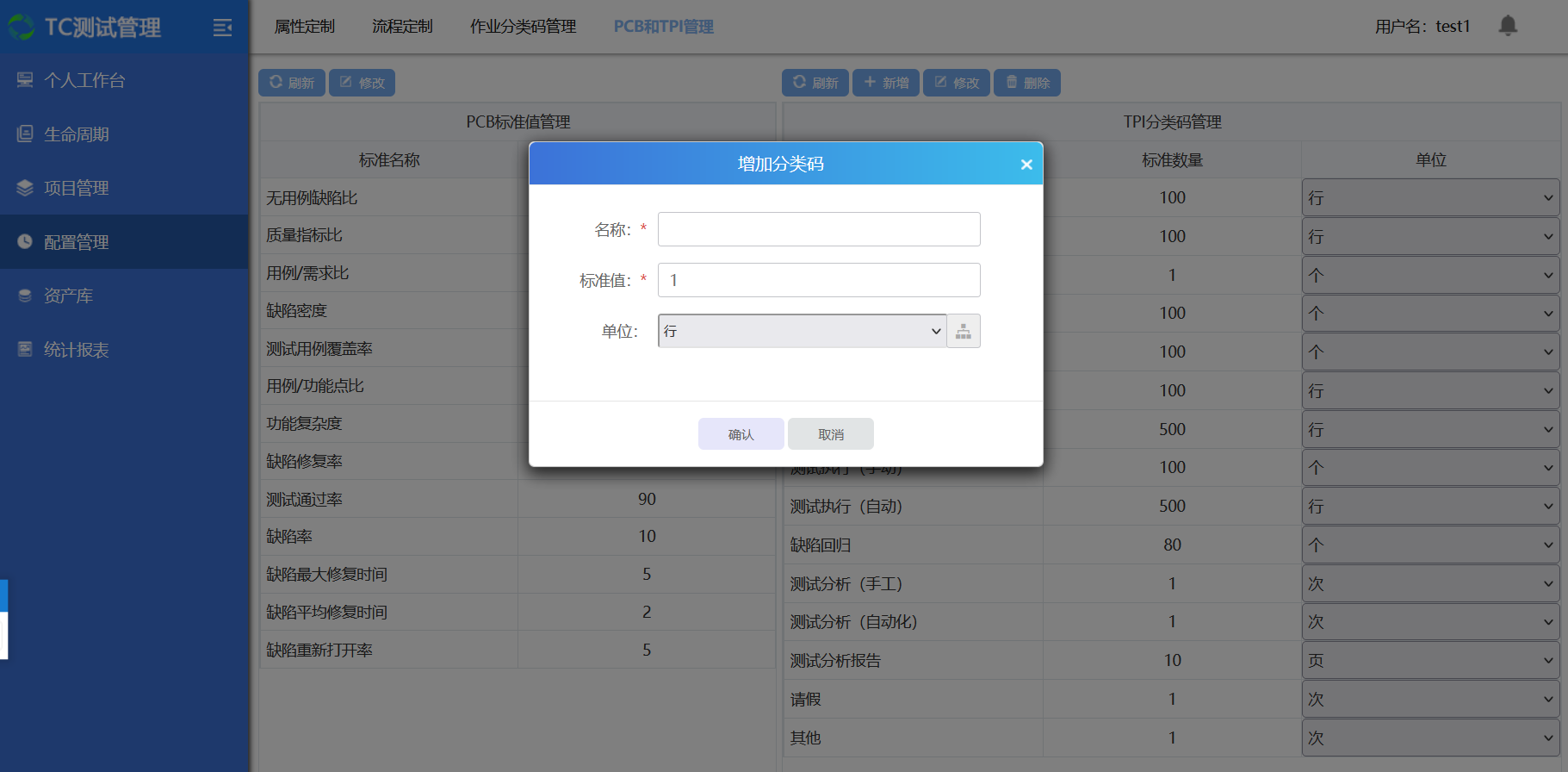1568x772 pixels.
Task: Click the organization tree icon beside unit field
Action: (x=964, y=332)
